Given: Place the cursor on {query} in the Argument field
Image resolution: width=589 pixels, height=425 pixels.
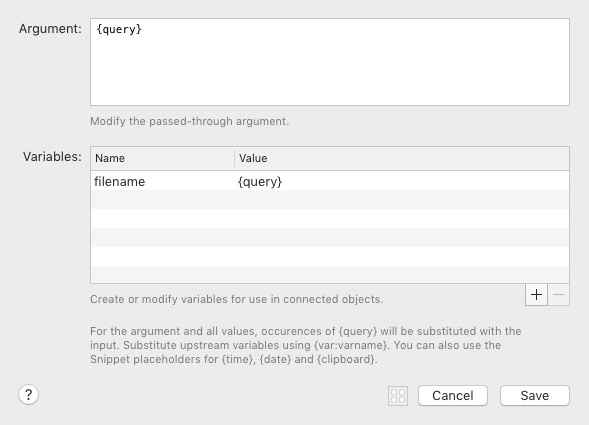Looking at the screenshot, I should (119, 29).
